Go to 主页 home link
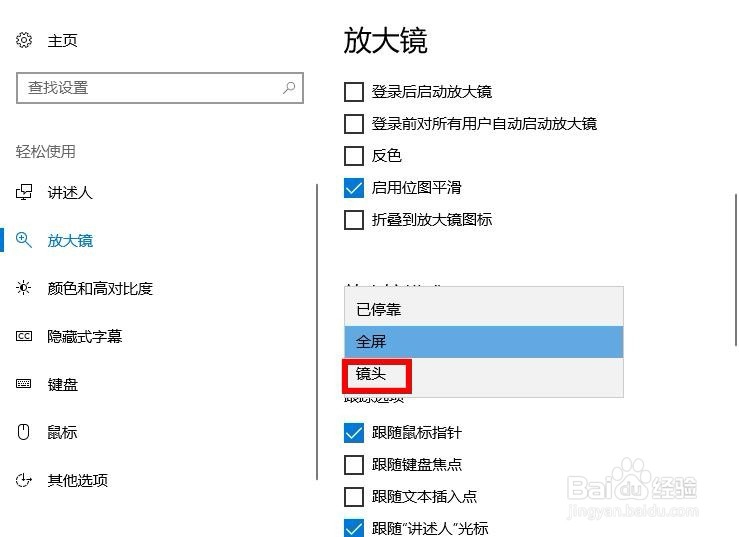Image resolution: width=739 pixels, height=537 pixels. coord(62,41)
